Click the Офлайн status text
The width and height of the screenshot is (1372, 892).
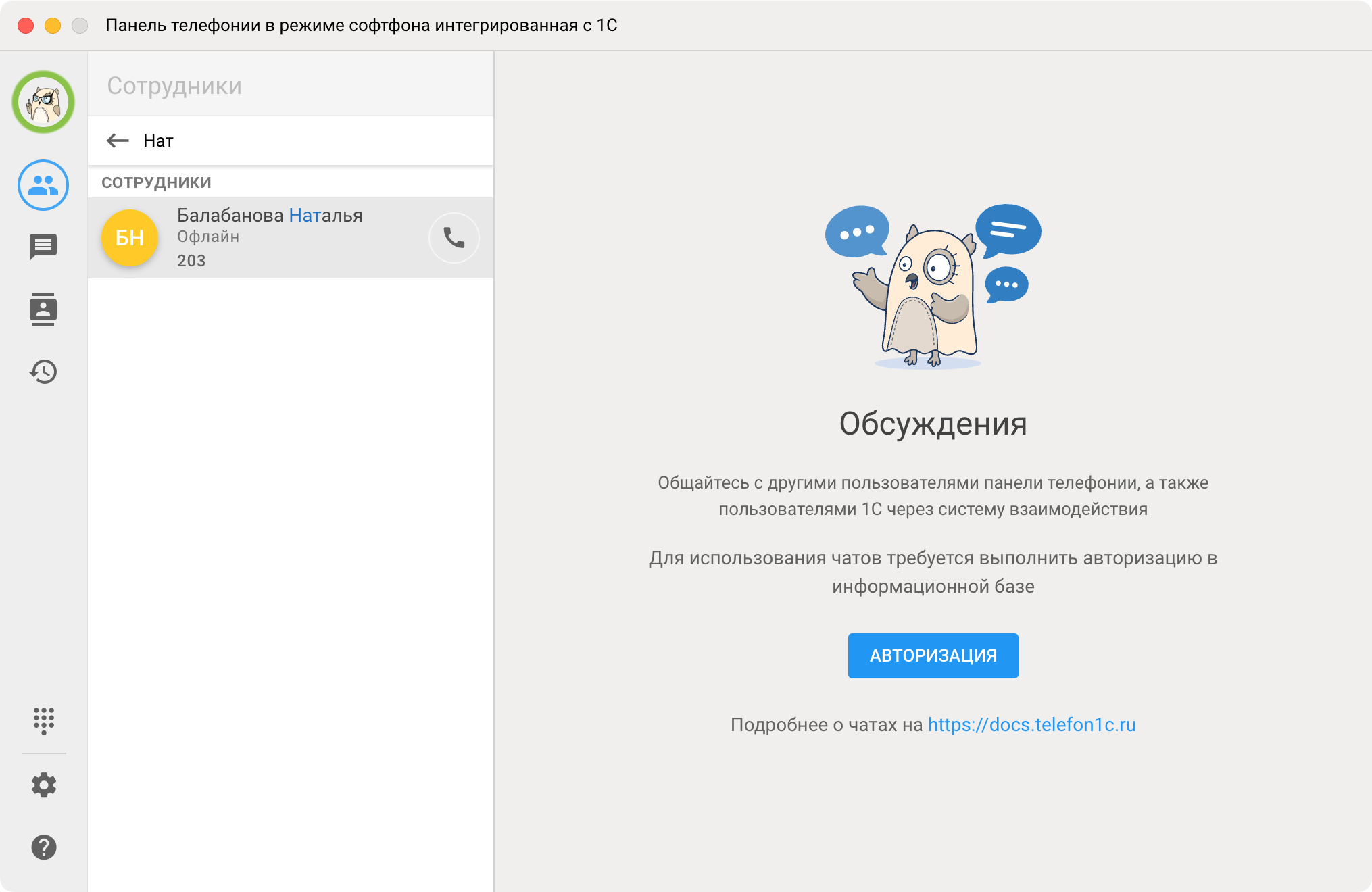coord(208,237)
